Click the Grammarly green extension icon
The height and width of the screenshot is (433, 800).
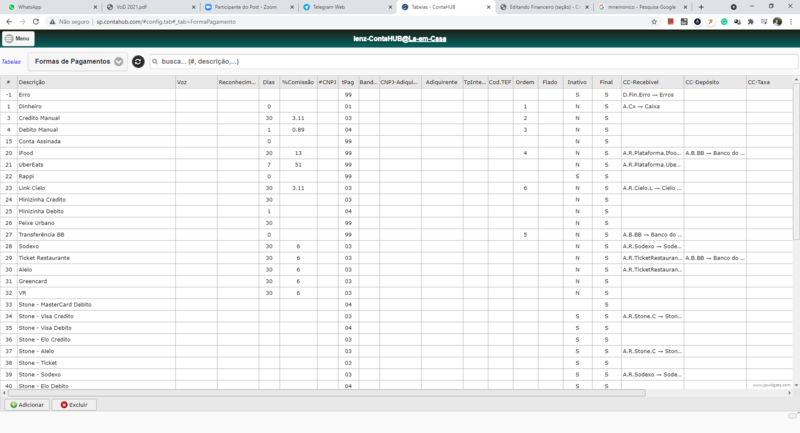click(724, 22)
